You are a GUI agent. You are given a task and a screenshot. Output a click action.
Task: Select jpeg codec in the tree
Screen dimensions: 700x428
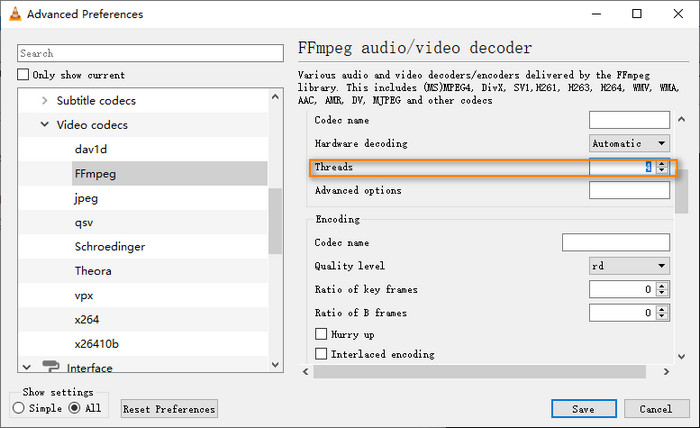(x=86, y=198)
